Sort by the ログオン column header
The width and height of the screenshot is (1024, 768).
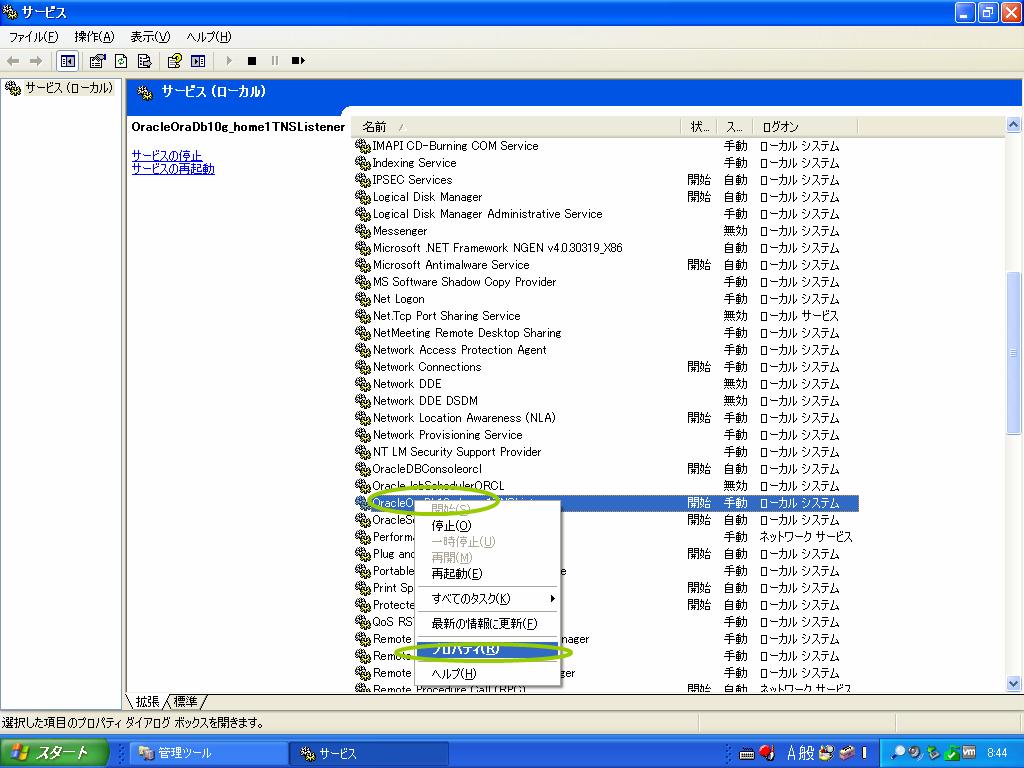[x=805, y=127]
